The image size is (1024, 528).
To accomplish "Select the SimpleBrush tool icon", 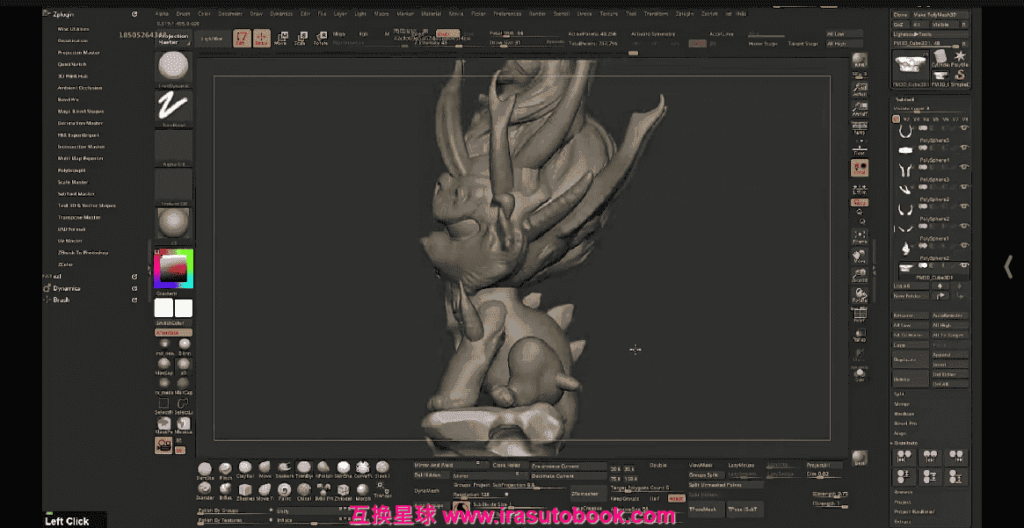I will click(x=961, y=76).
